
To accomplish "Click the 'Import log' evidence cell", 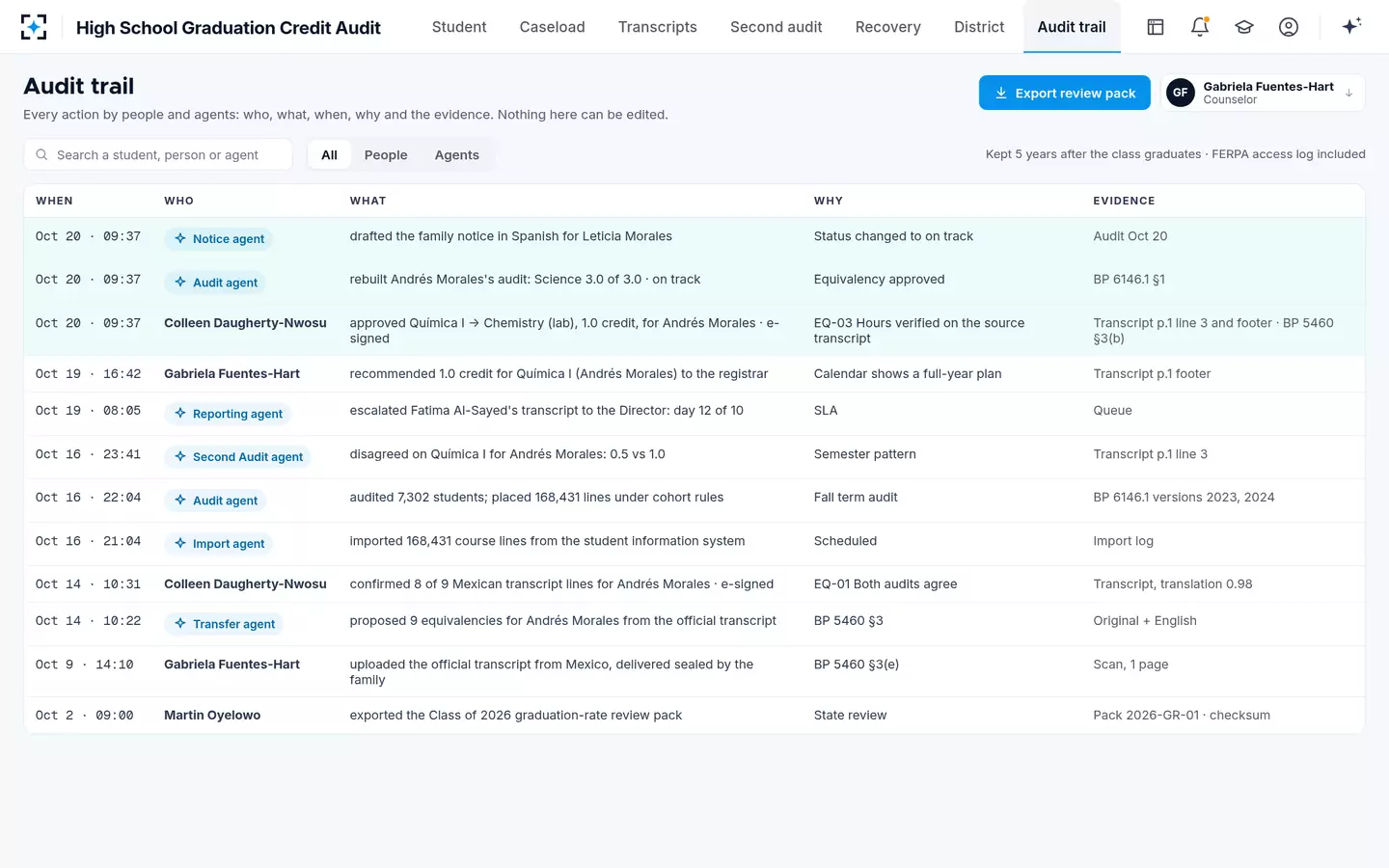I will [x=1123, y=541].
